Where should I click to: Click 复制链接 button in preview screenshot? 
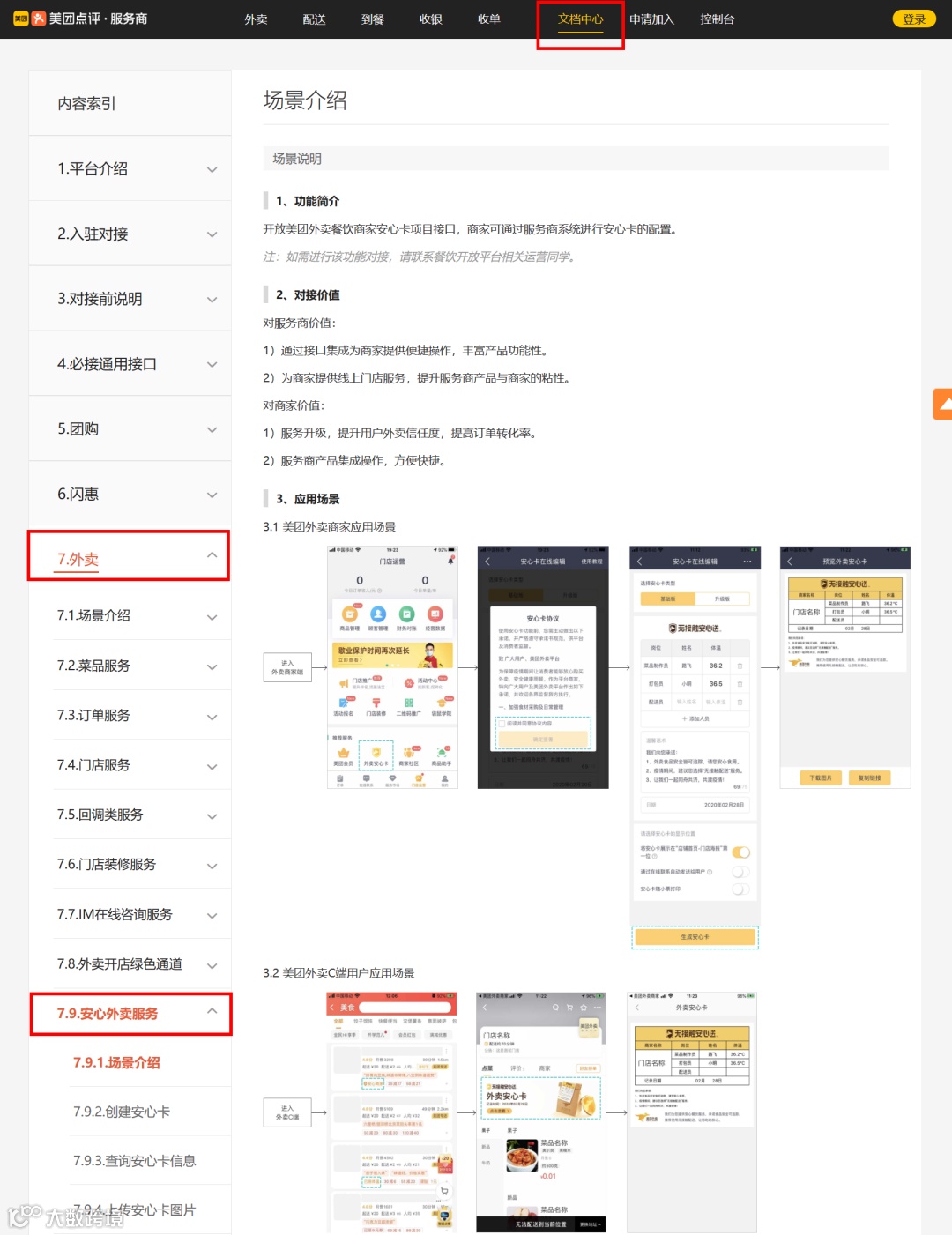click(870, 777)
